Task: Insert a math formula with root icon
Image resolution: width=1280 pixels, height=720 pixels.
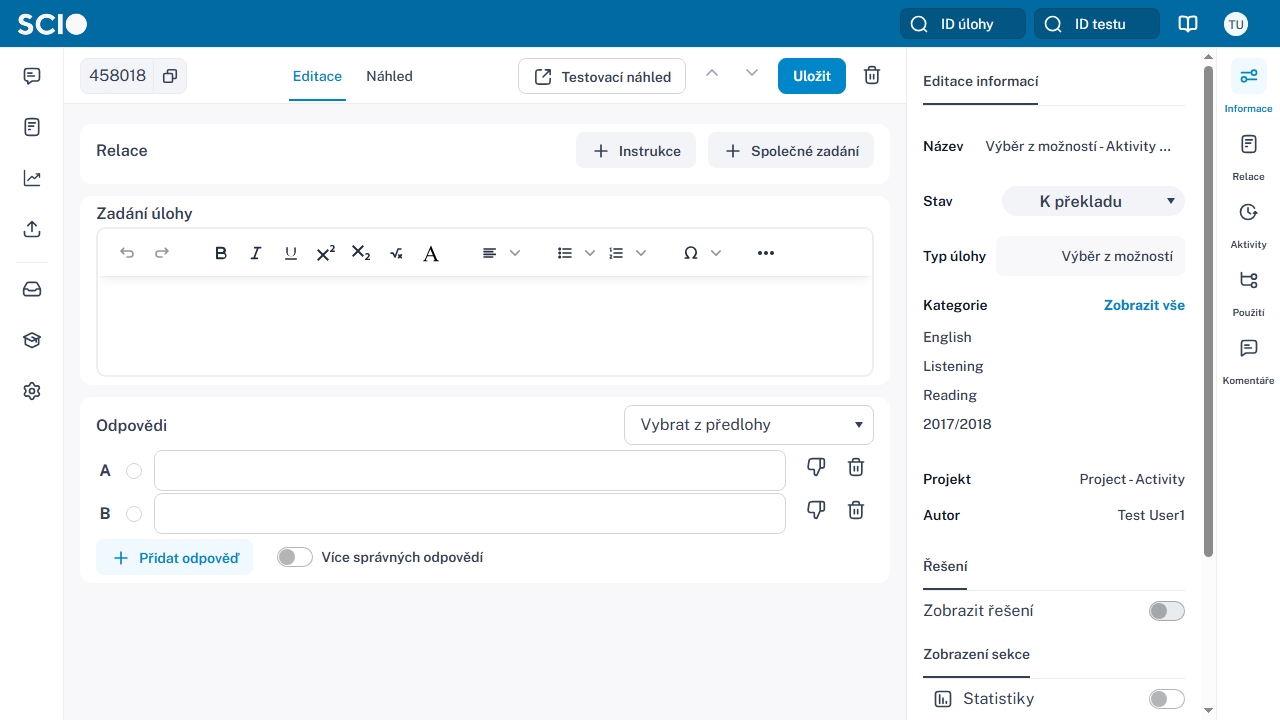Action: [x=396, y=253]
